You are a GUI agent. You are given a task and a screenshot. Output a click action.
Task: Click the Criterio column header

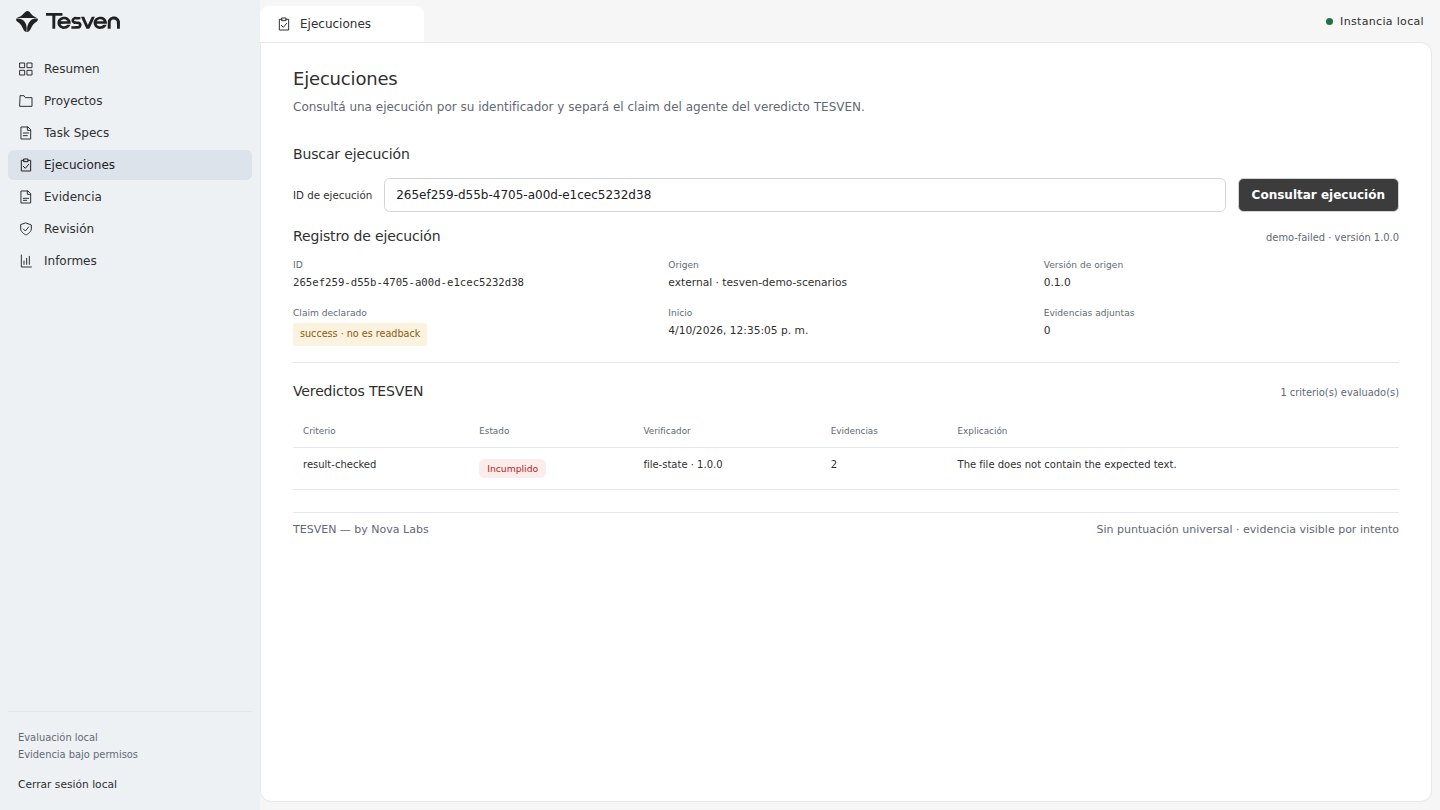[x=319, y=431]
